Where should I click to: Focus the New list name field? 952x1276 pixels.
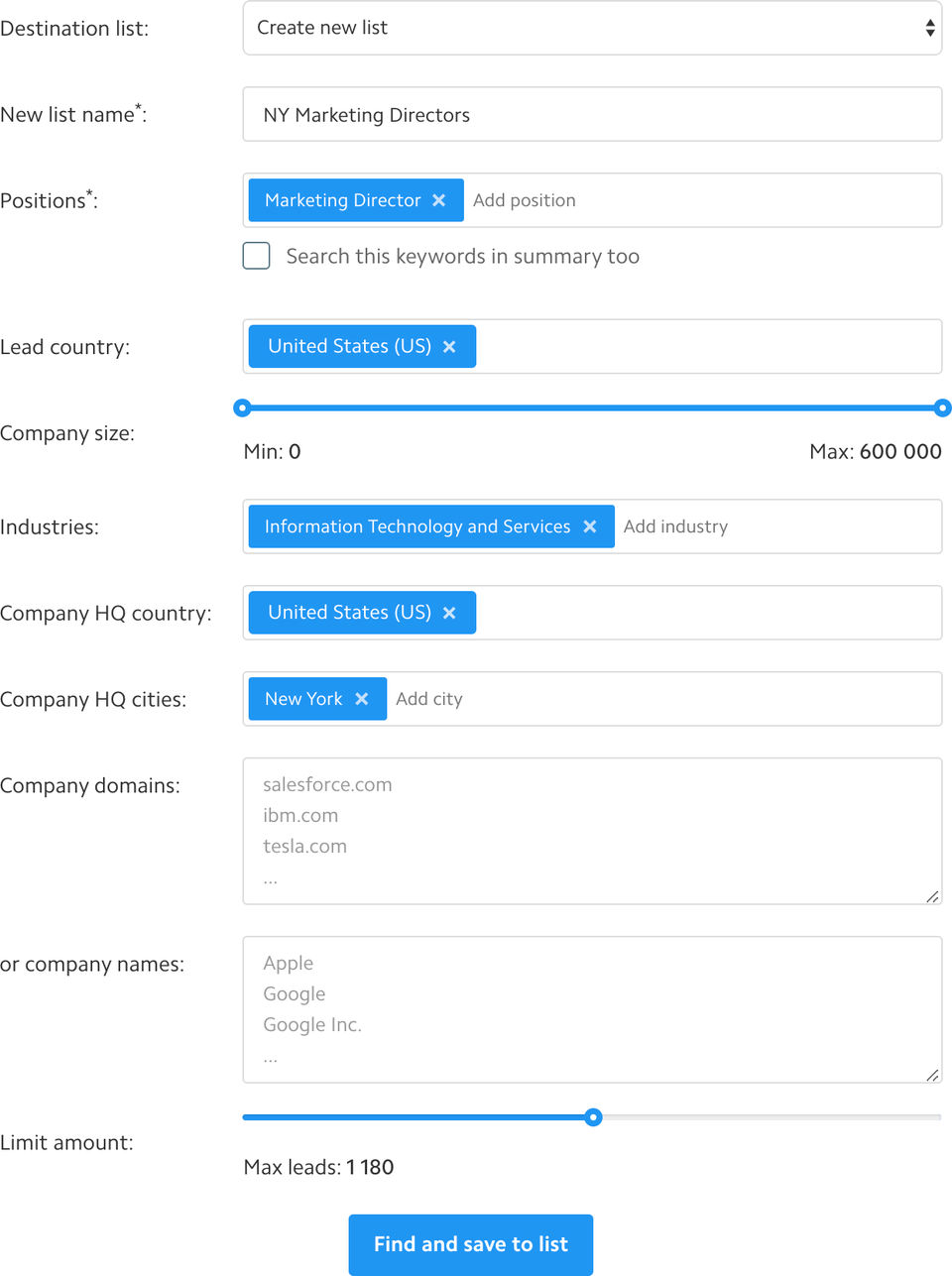[x=592, y=115]
